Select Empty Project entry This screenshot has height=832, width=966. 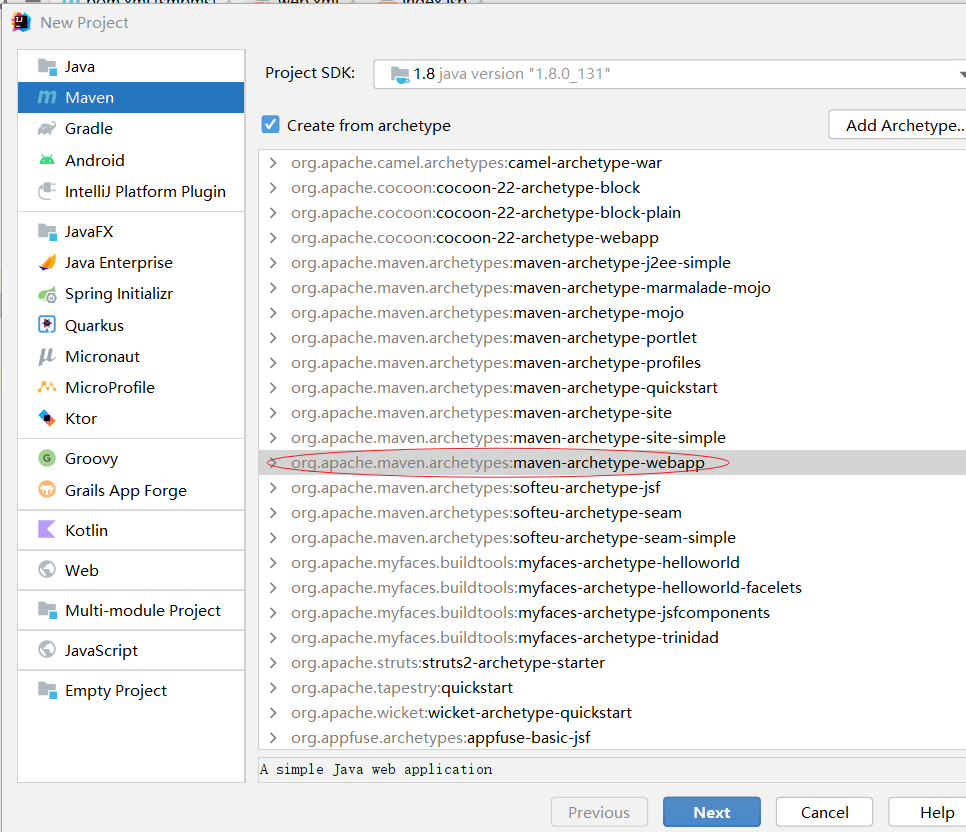[131, 690]
